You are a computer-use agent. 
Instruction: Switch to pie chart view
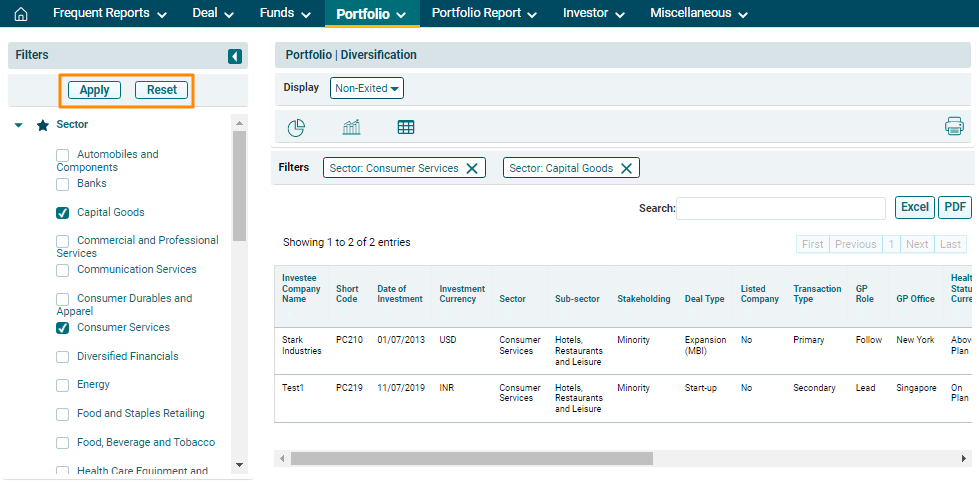(x=296, y=127)
